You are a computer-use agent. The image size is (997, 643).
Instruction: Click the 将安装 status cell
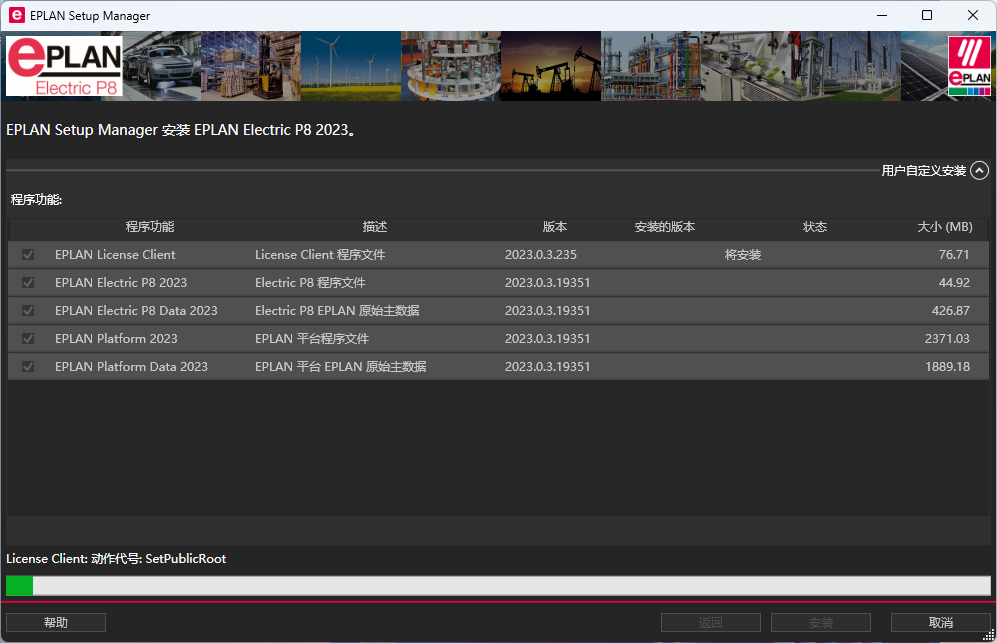tap(743, 254)
